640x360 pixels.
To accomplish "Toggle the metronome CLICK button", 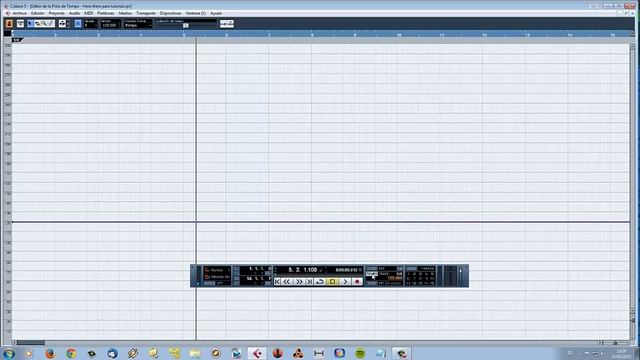I will (x=372, y=269).
